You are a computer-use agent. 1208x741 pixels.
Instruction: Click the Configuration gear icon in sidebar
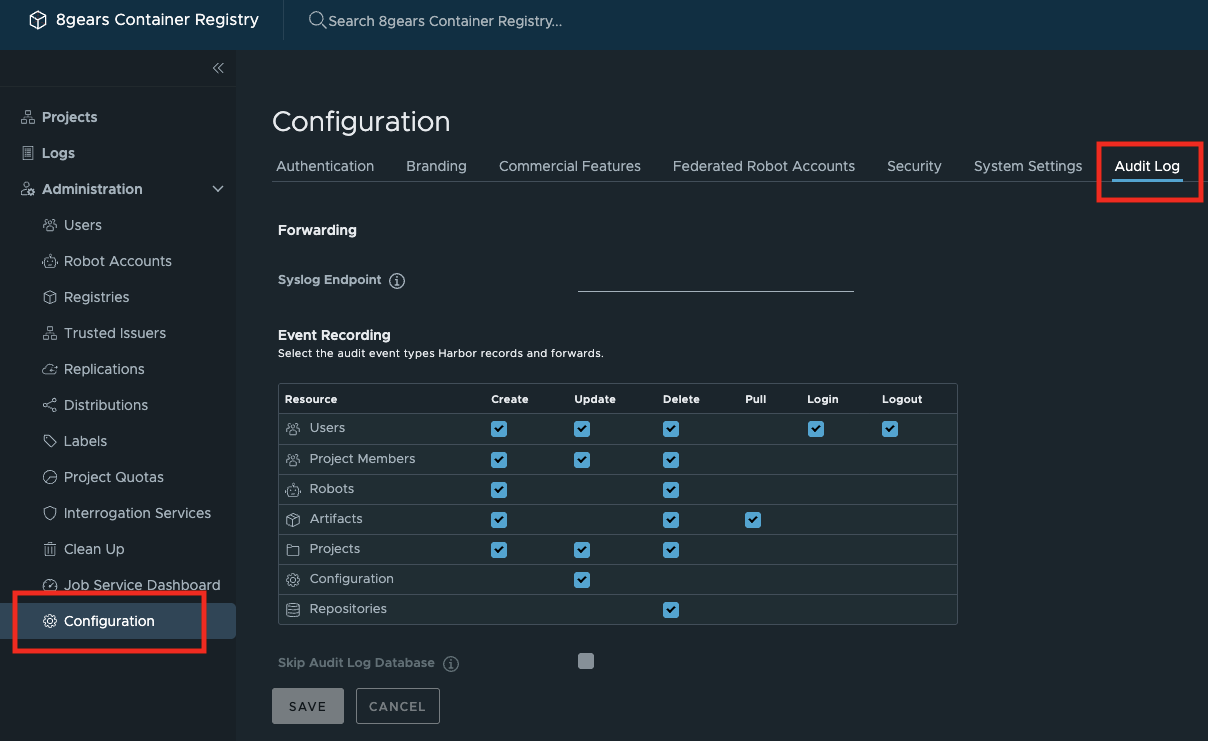(50, 621)
